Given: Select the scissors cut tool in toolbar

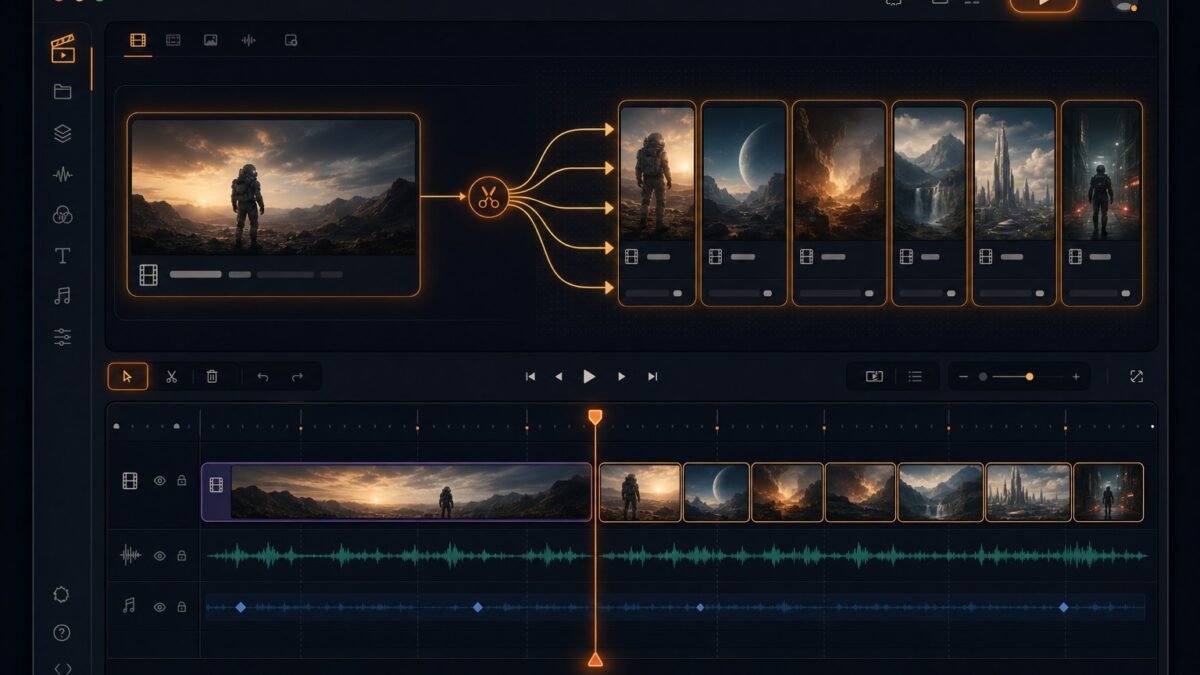Looking at the screenshot, I should point(171,376).
